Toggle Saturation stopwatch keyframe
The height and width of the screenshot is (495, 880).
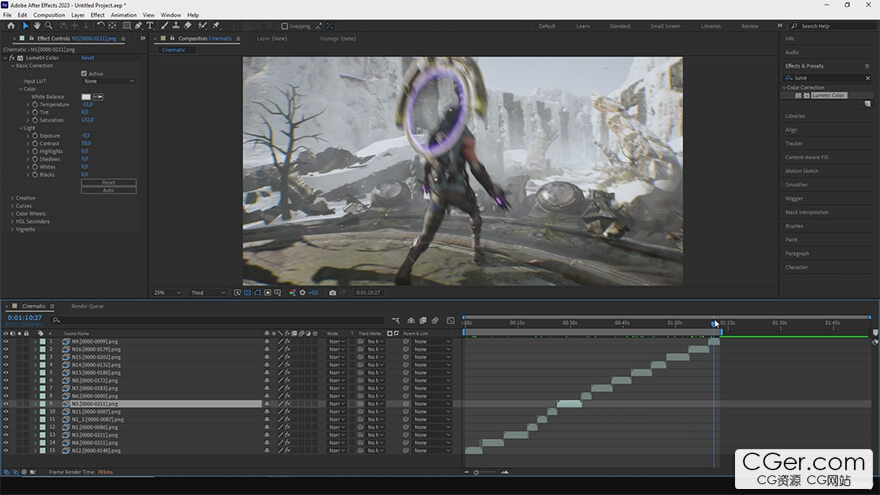coord(35,120)
